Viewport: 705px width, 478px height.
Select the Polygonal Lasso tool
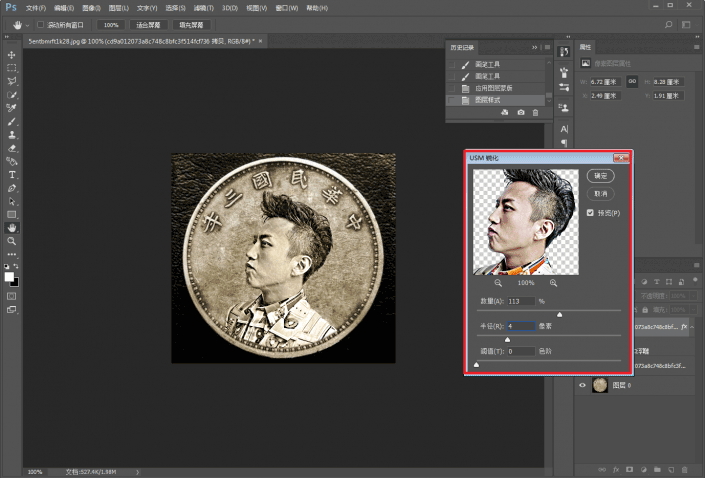(x=12, y=81)
